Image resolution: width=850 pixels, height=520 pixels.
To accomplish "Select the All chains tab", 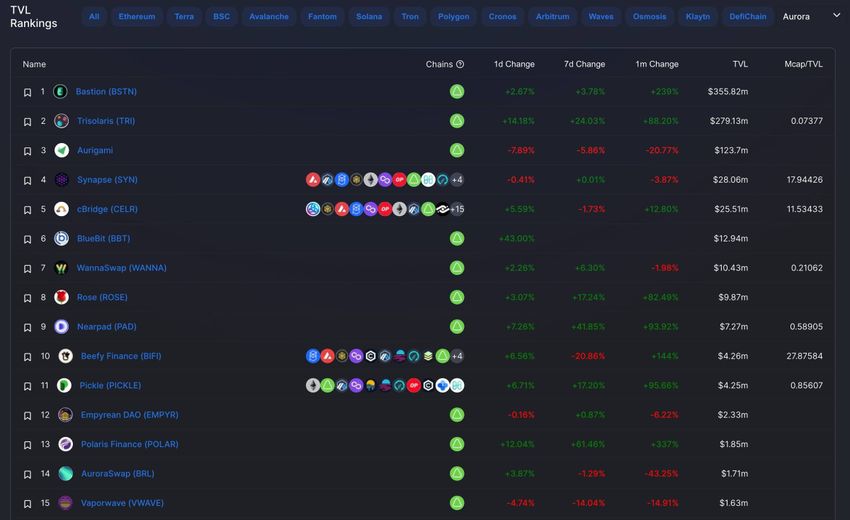I will [x=94, y=16].
